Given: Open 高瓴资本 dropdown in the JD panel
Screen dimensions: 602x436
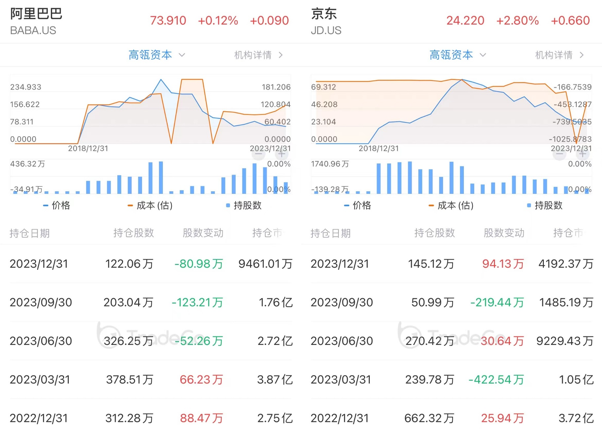Looking at the screenshot, I should 458,55.
